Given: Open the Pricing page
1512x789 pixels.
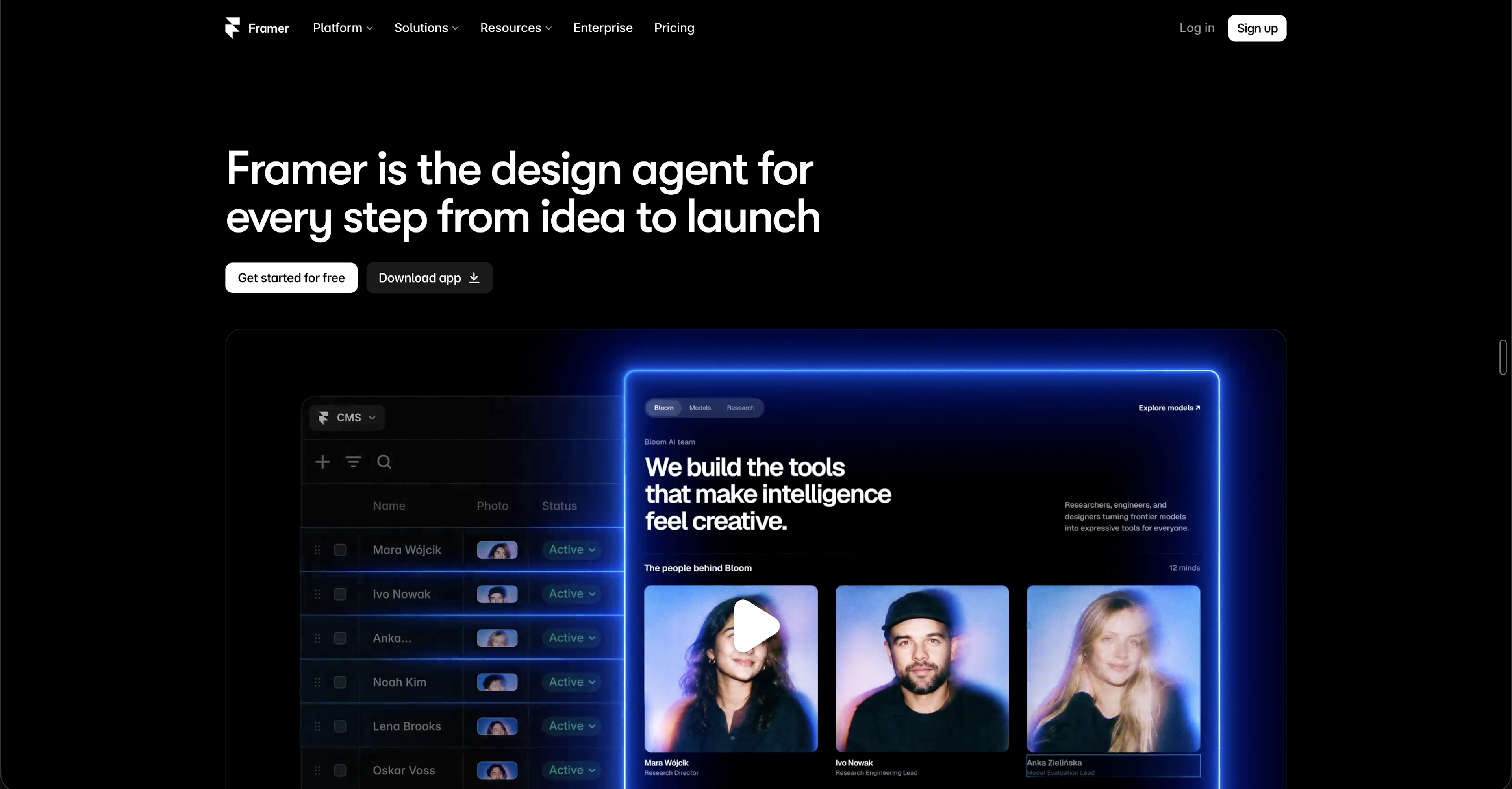Looking at the screenshot, I should [674, 28].
